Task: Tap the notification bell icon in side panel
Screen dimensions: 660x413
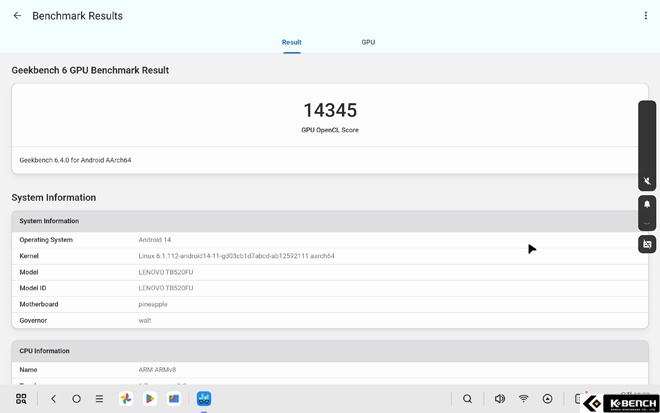Action: pos(647,204)
